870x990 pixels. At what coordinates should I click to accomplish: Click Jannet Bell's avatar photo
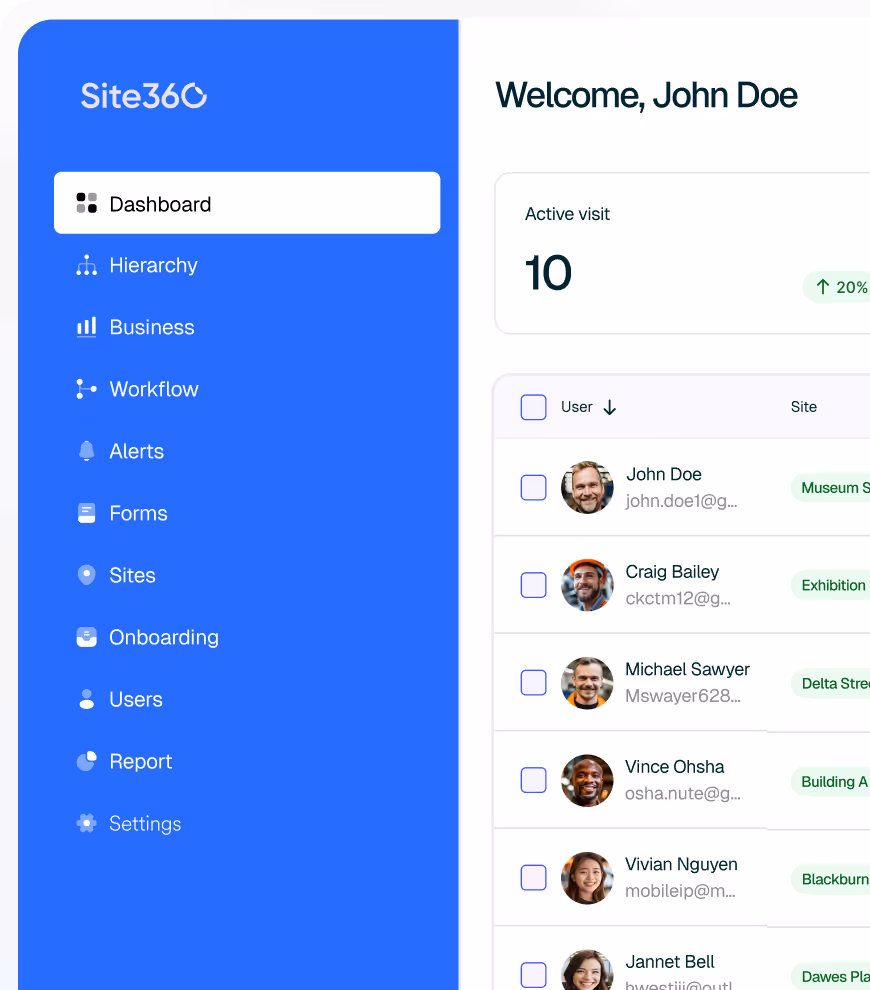coord(587,970)
